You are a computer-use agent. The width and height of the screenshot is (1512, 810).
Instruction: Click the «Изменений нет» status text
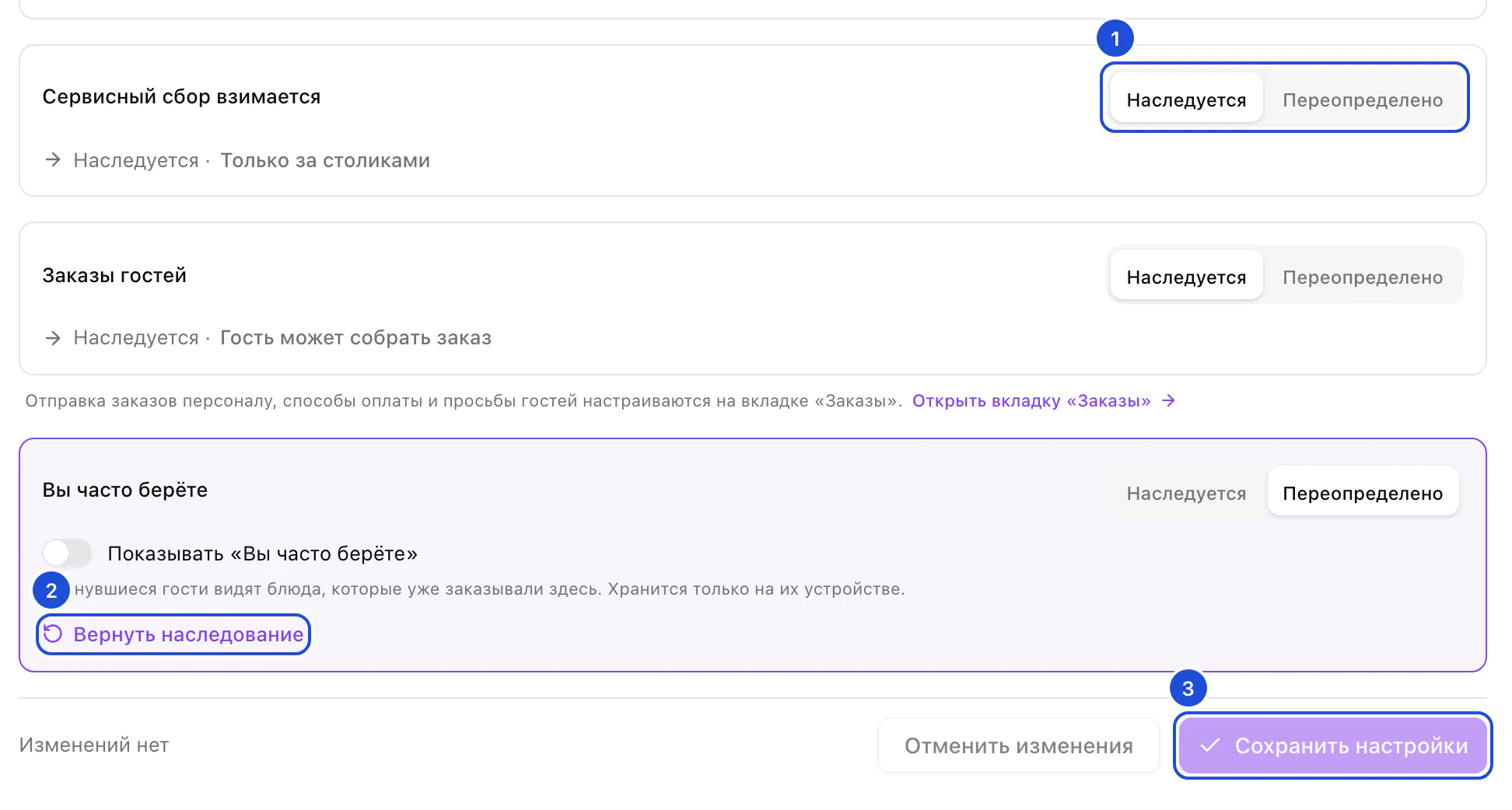[94, 745]
